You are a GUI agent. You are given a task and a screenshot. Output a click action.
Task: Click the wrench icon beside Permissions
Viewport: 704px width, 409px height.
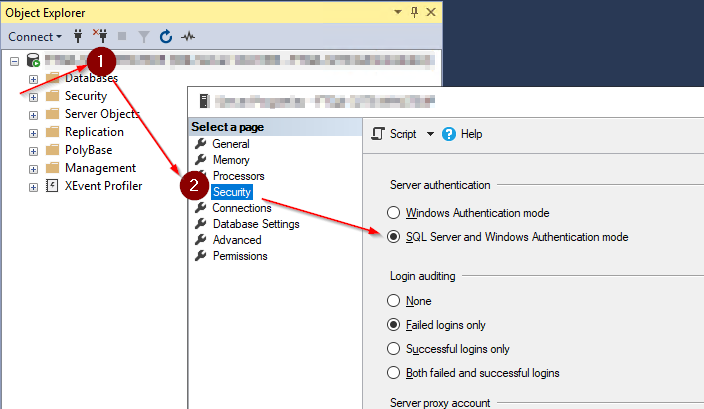201,255
